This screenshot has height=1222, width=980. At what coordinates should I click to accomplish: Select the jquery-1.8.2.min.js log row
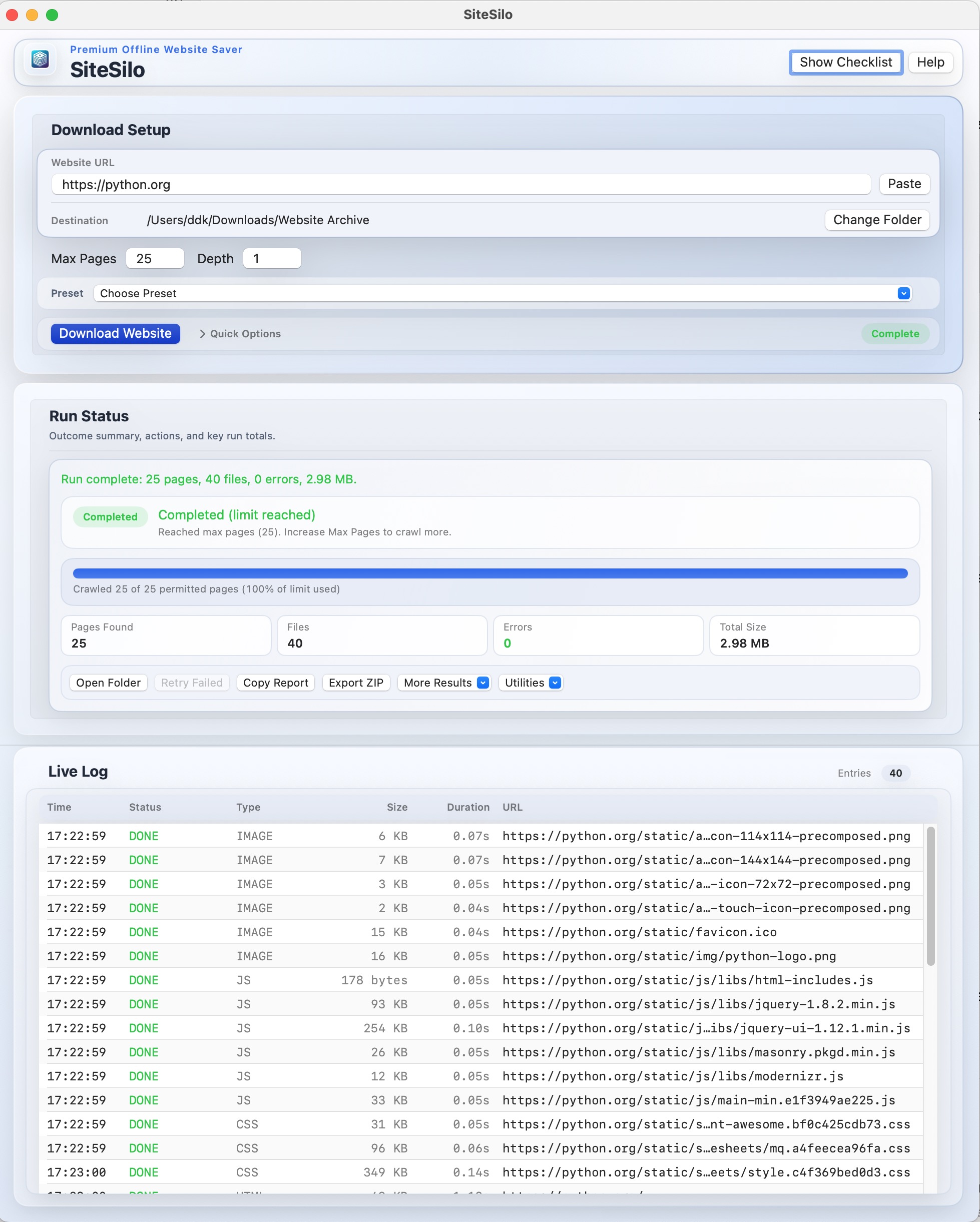point(480,1004)
